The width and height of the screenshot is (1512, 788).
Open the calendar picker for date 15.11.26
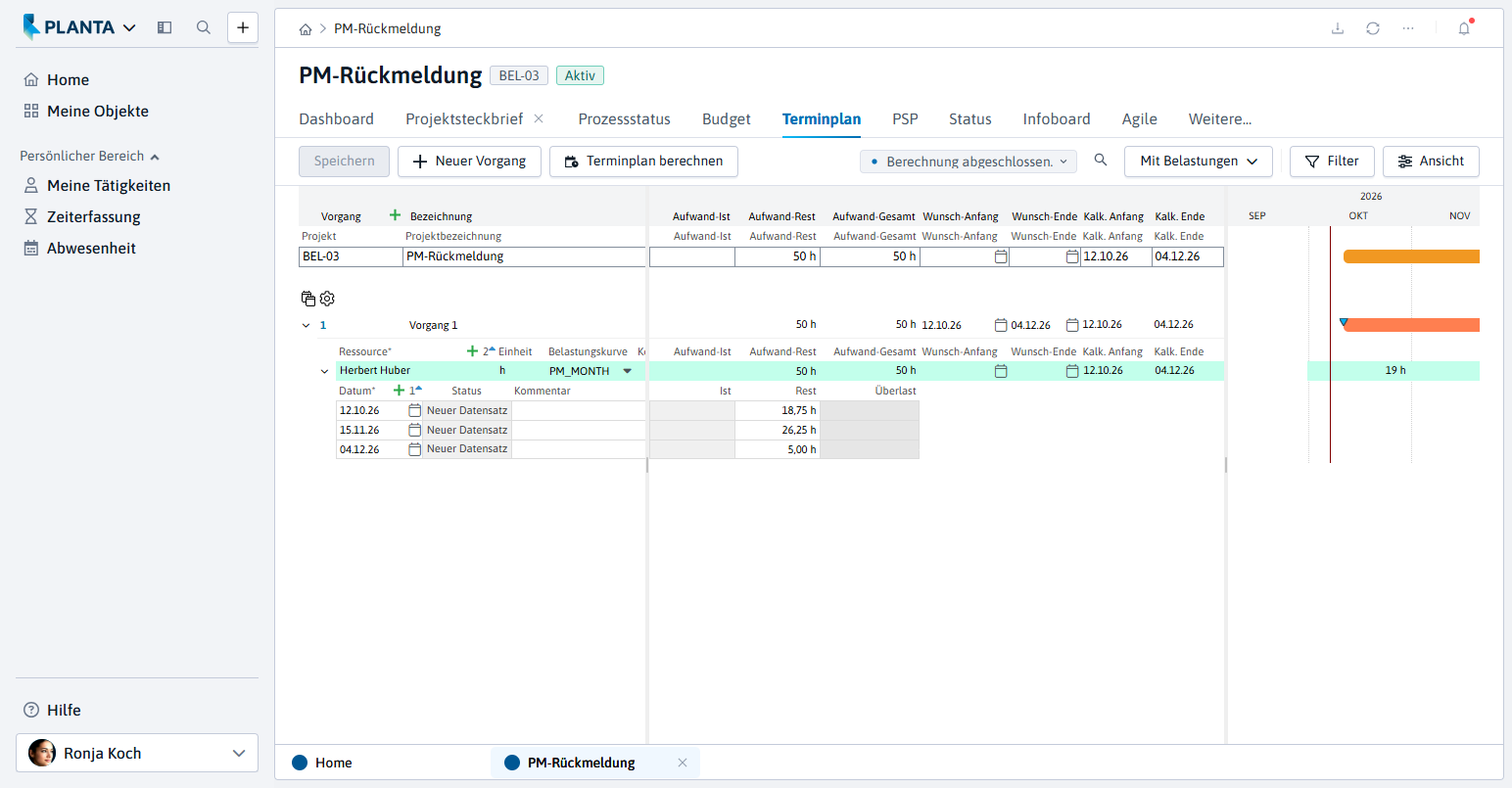[x=415, y=430]
